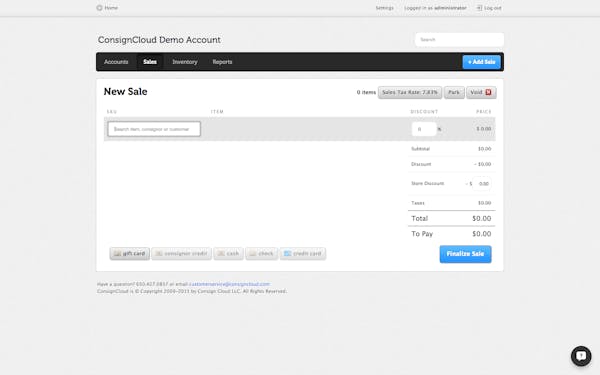
Task: Click the Subtotal label
Action: [421, 148]
